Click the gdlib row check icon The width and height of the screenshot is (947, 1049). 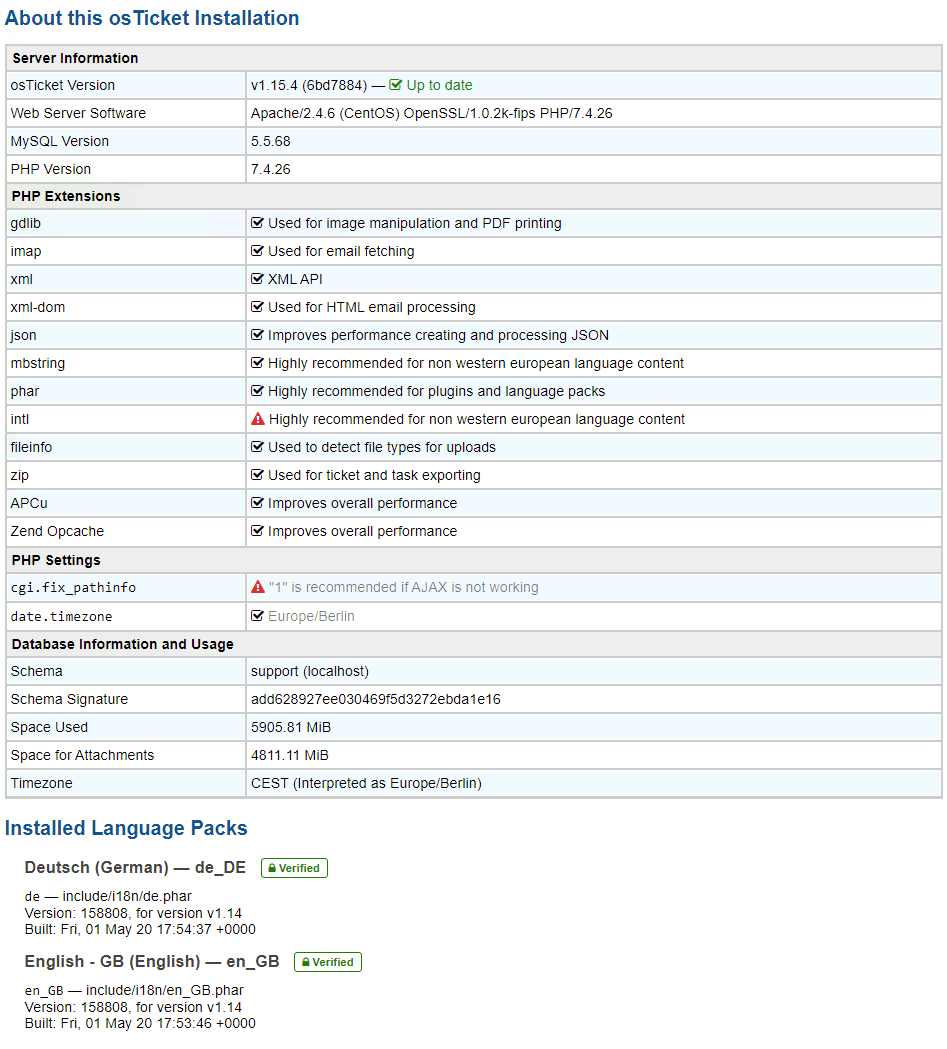tap(257, 223)
